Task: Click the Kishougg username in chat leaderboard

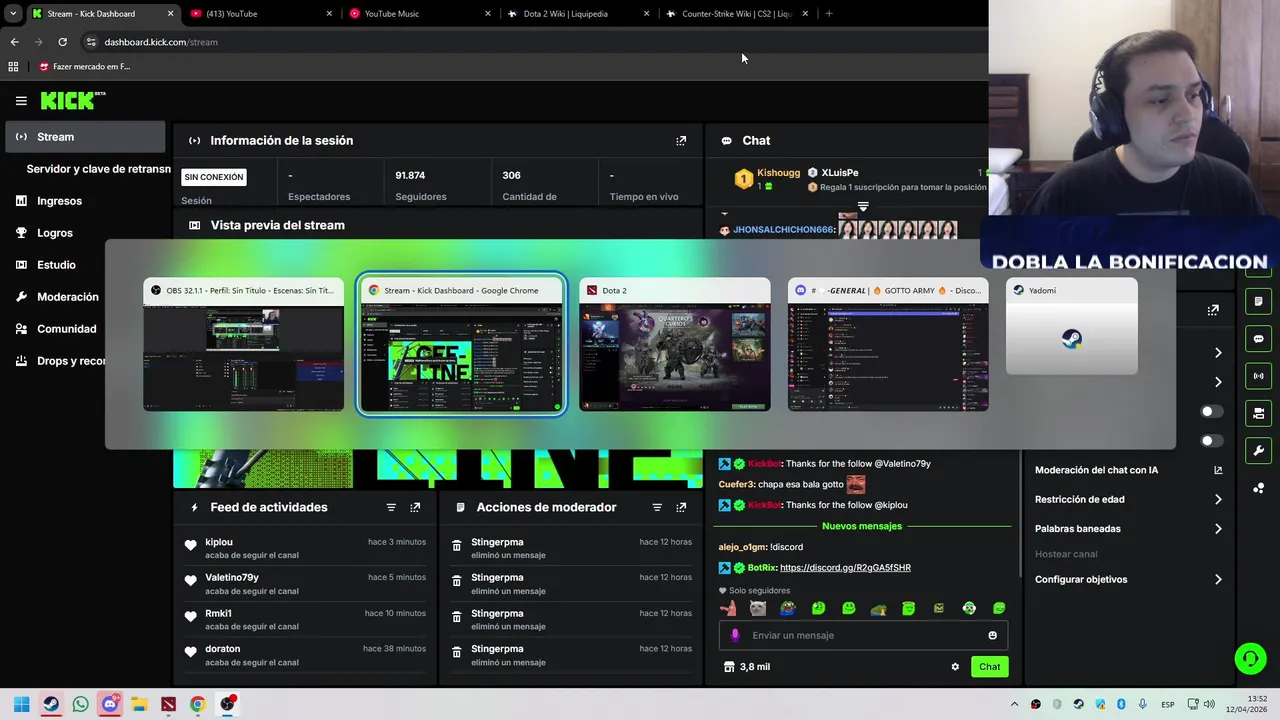Action: [778, 173]
